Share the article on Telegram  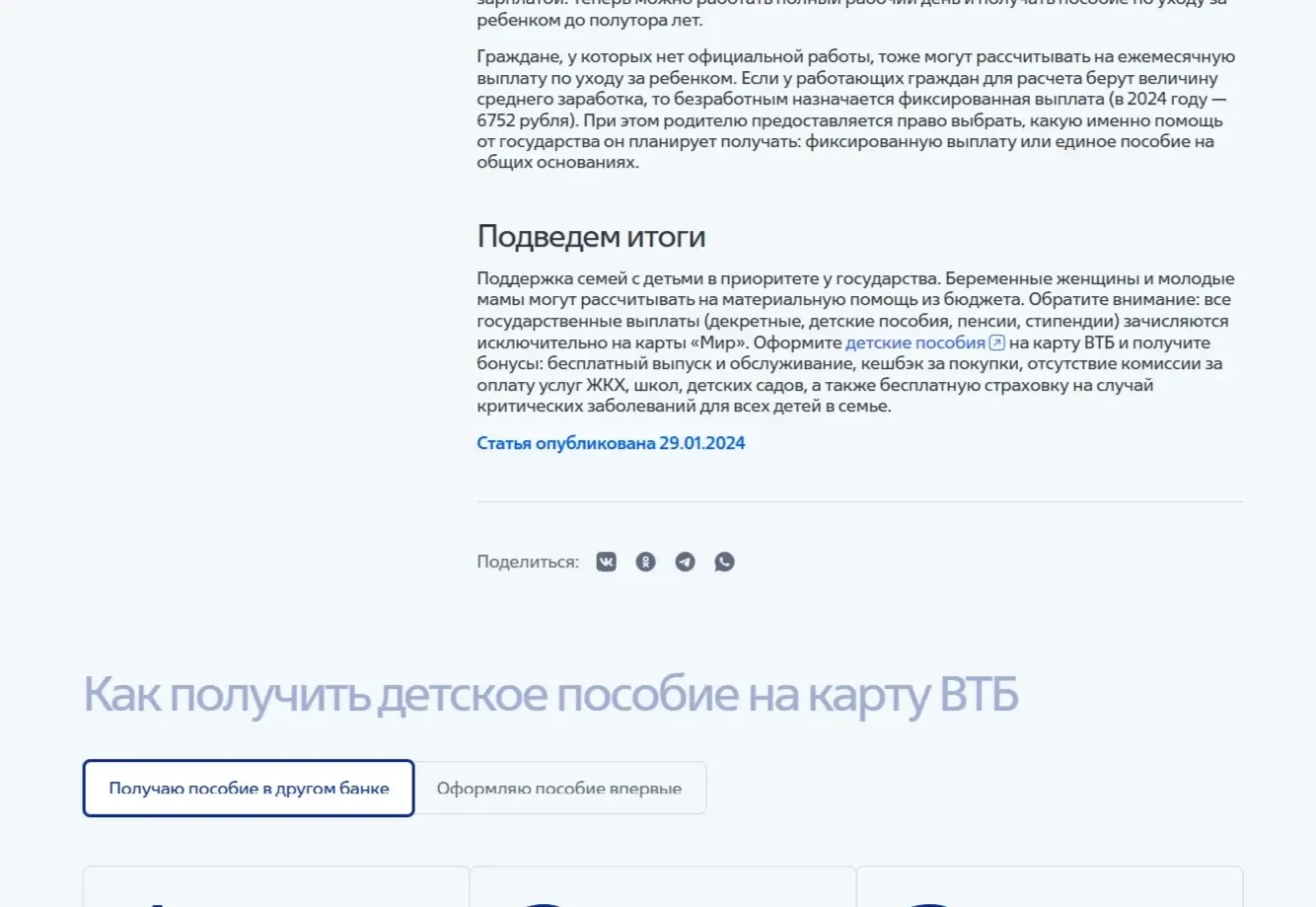coord(685,562)
